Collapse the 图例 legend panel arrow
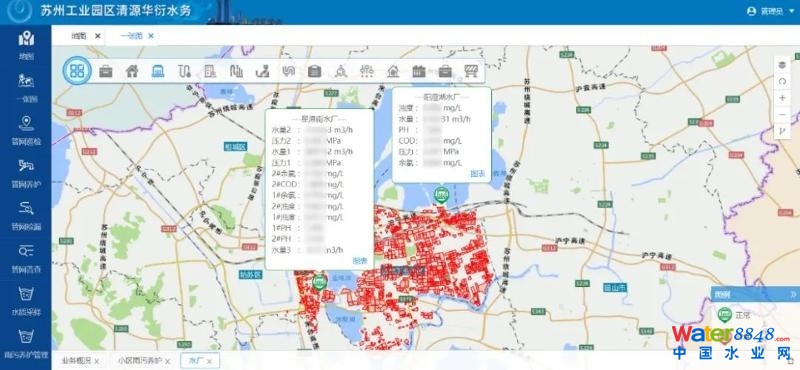800x370 pixels. (x=793, y=294)
